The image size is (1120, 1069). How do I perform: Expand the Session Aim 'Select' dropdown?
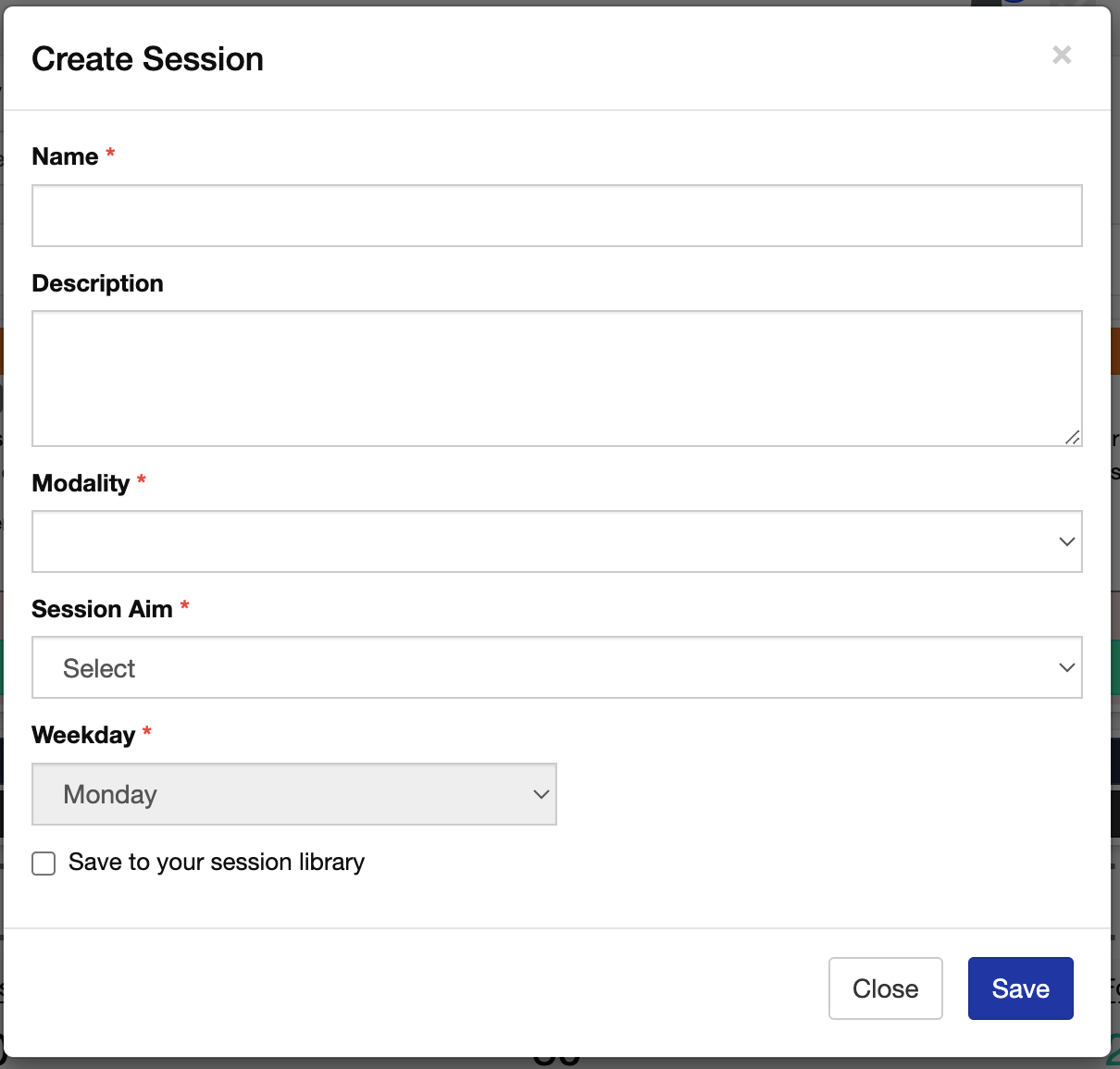(555, 667)
